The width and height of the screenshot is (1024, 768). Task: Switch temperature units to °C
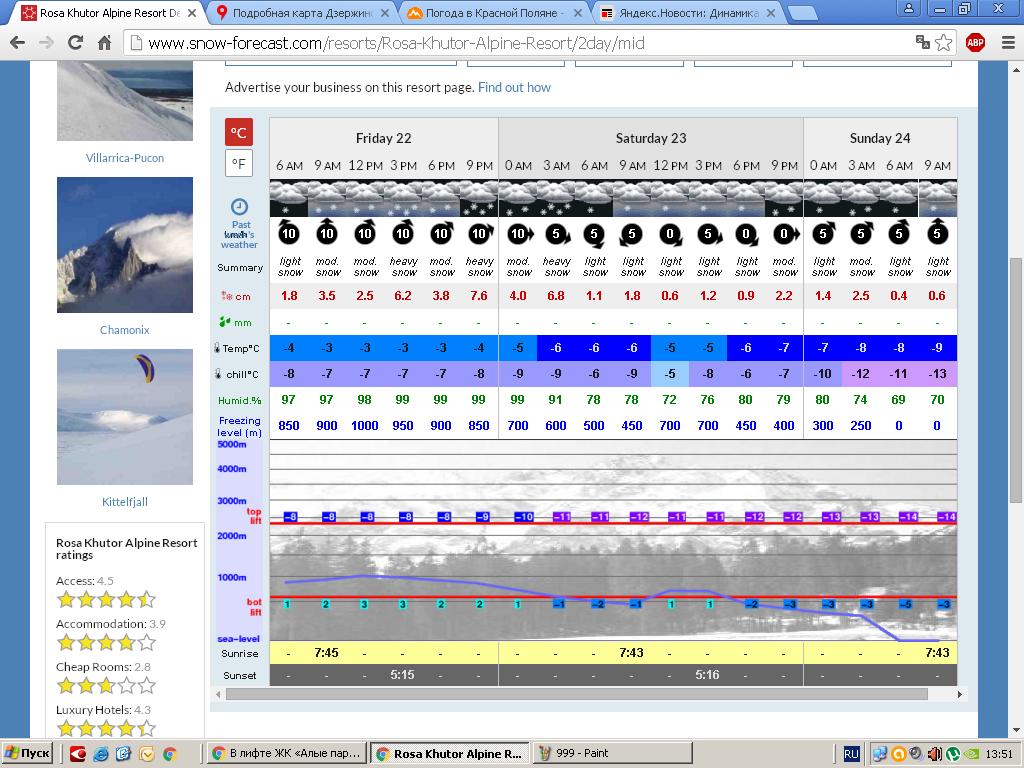click(x=238, y=132)
